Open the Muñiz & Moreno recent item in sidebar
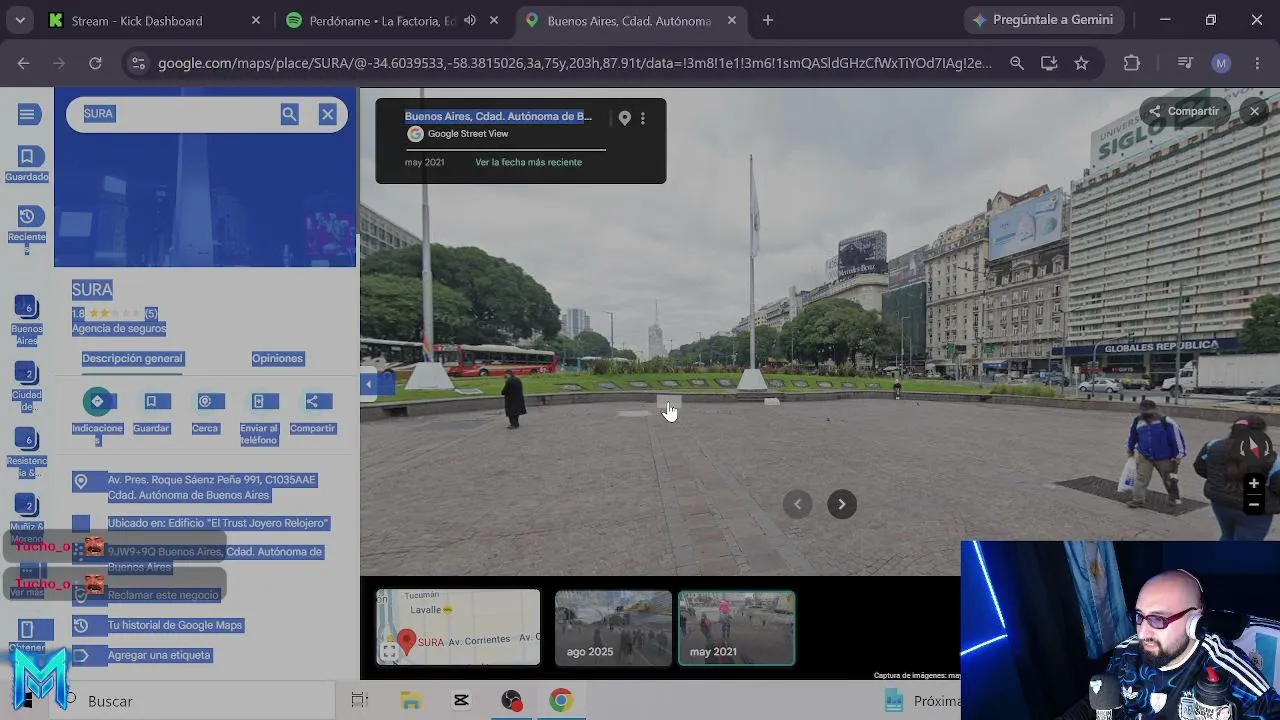The width and height of the screenshot is (1280, 720). 27,518
